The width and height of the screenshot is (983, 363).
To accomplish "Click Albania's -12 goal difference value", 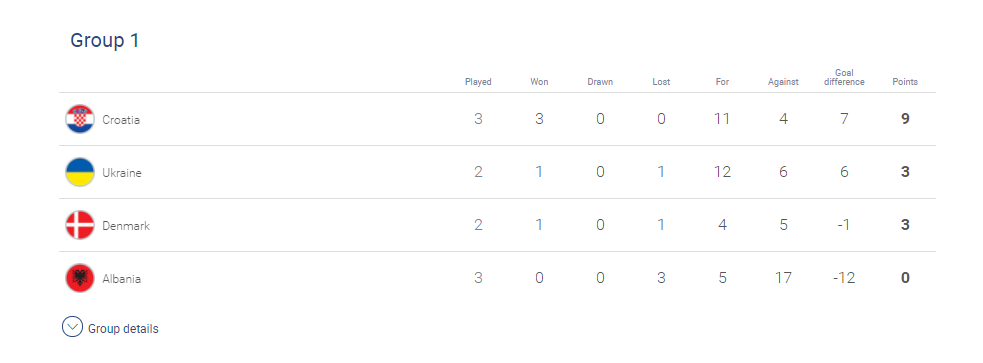I will pos(844,278).
